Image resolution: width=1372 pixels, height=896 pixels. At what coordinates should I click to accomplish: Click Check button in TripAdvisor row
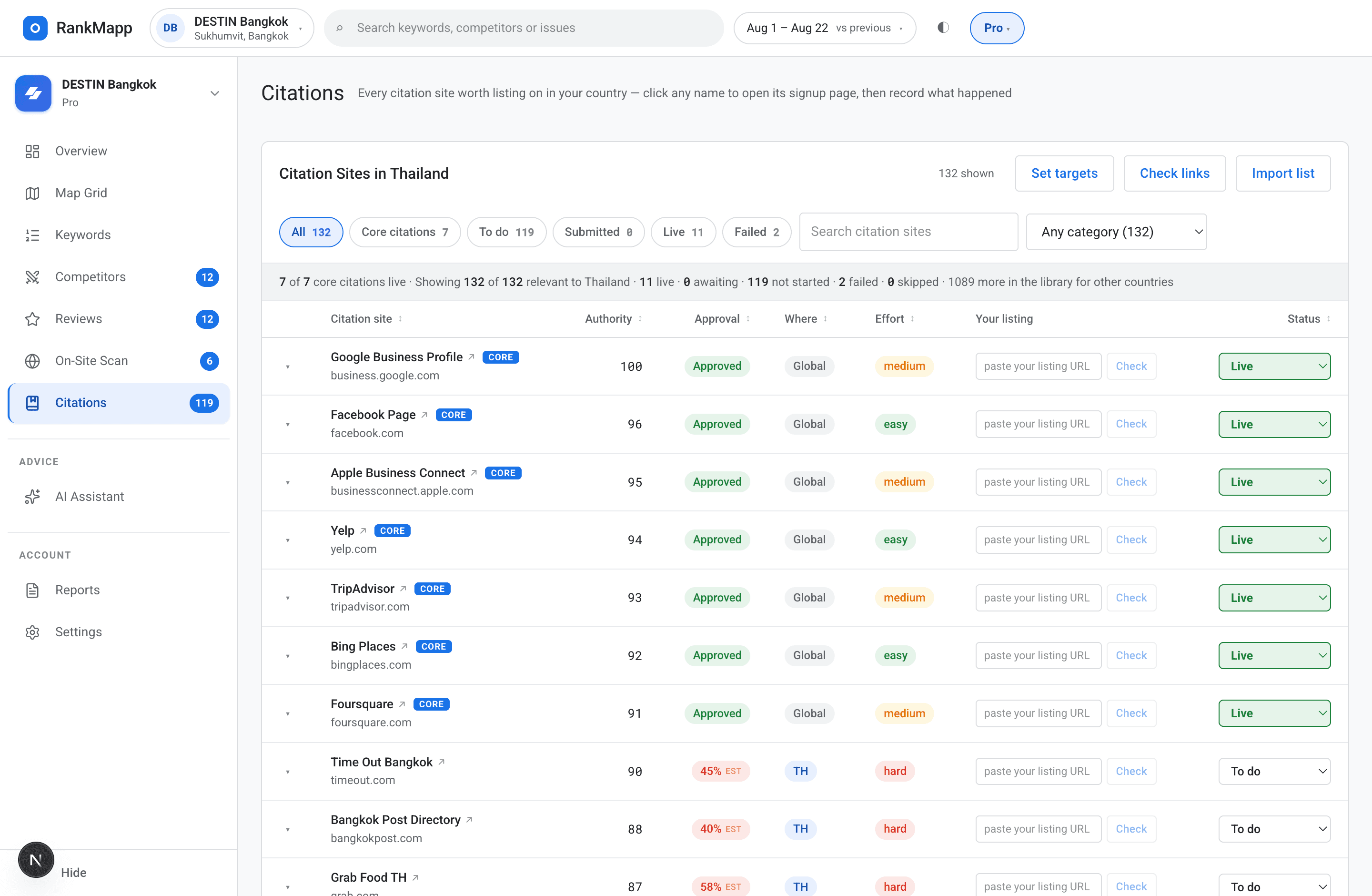tap(1131, 598)
